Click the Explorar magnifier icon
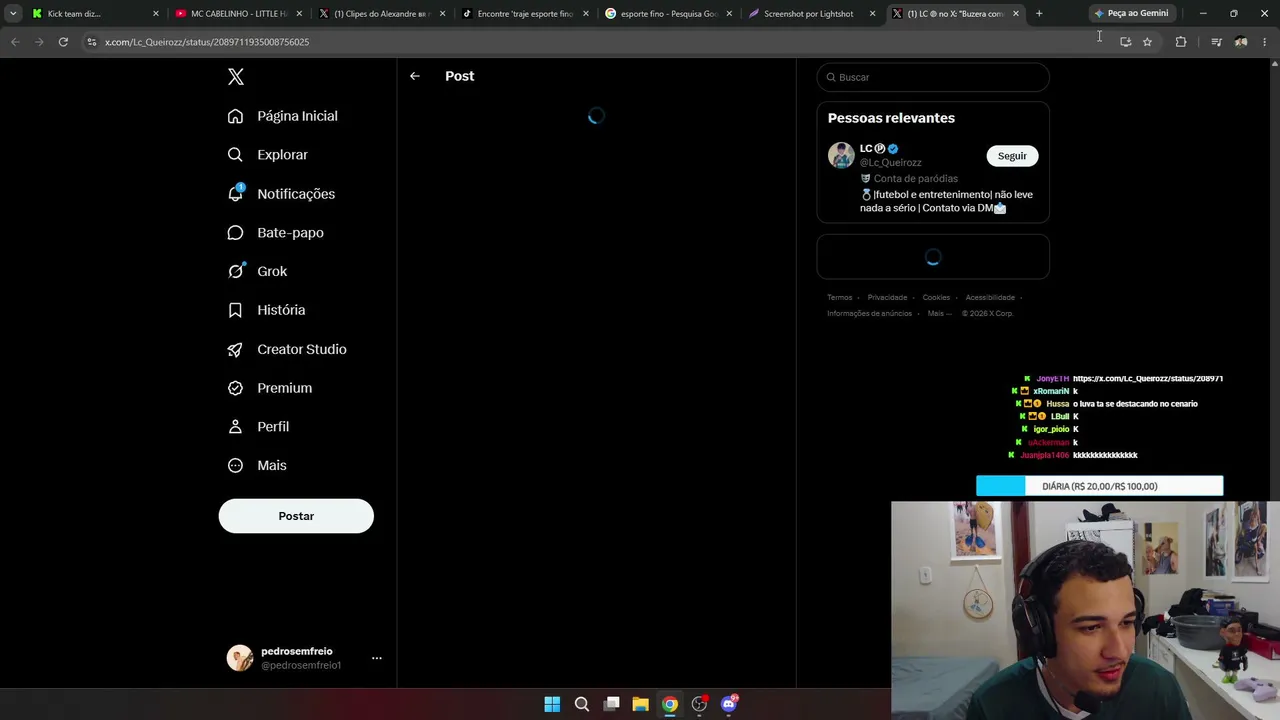Viewport: 1280px width, 720px height. (x=235, y=155)
